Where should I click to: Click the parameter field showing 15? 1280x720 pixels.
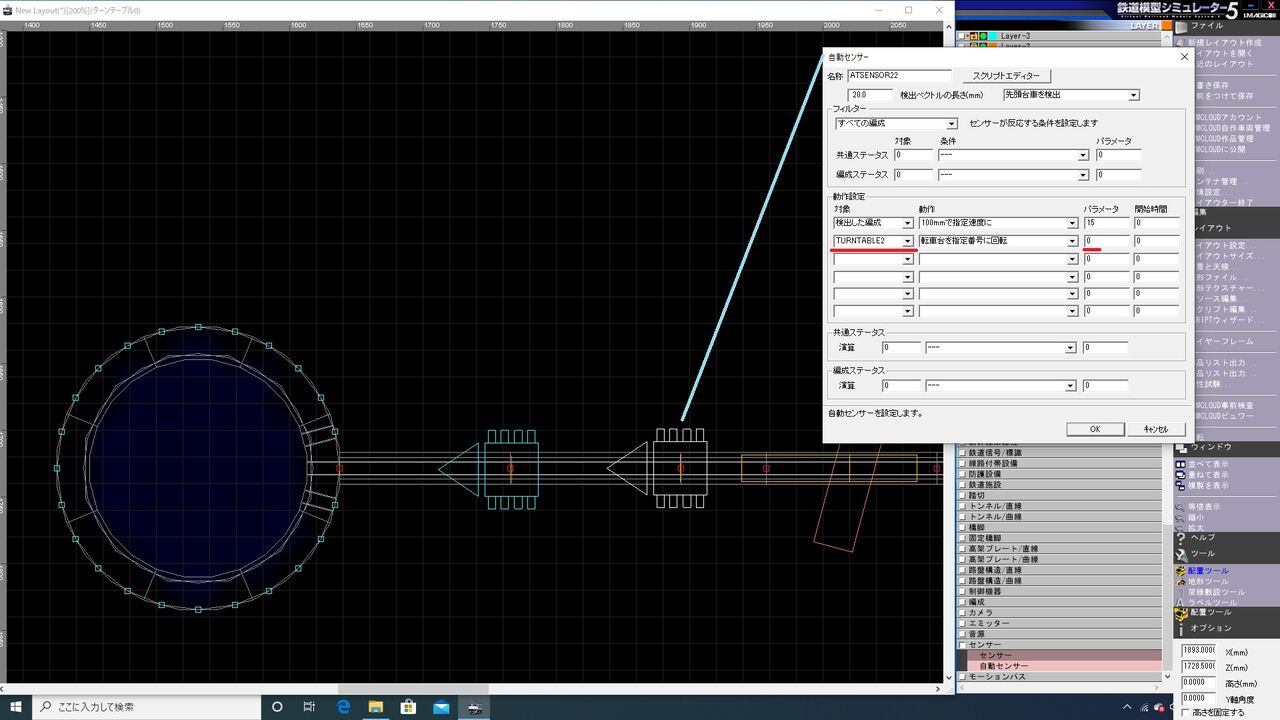(x=1106, y=223)
